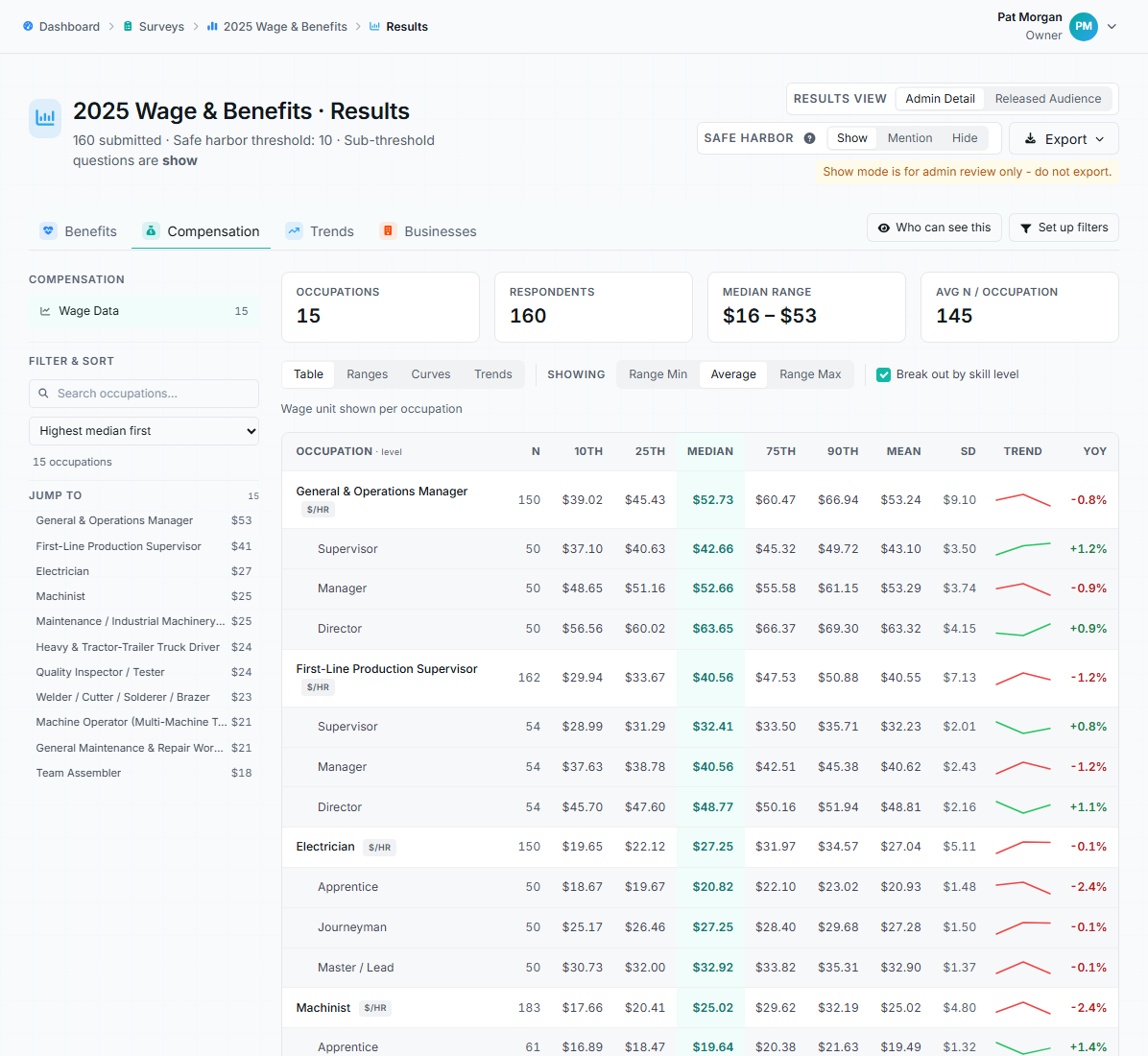Set Safe Harbor to Show
1148x1056 pixels.
(x=851, y=138)
